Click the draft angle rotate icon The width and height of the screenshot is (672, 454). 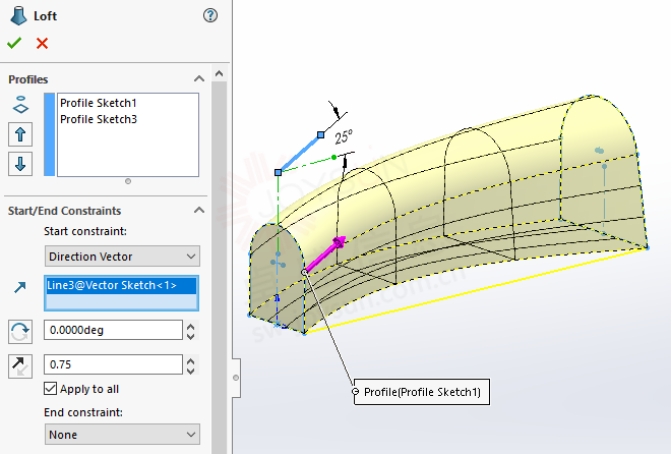point(20,331)
